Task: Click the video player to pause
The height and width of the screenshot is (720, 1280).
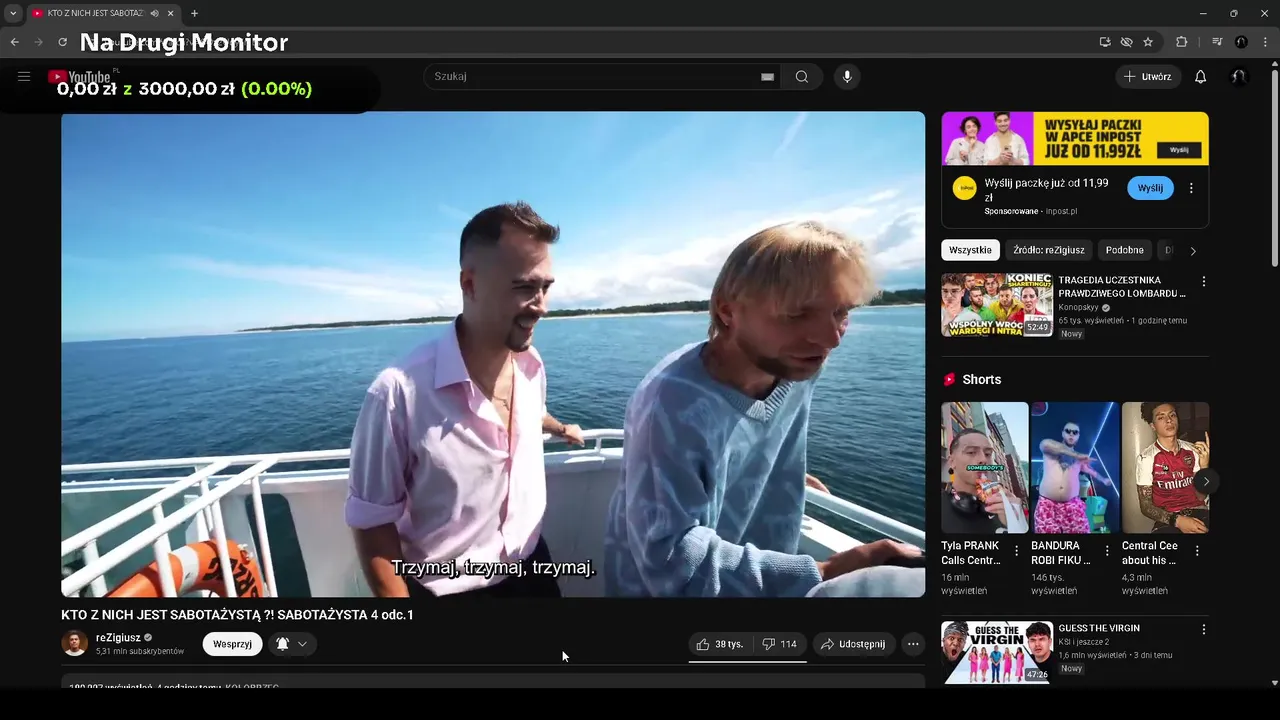Action: tap(493, 354)
